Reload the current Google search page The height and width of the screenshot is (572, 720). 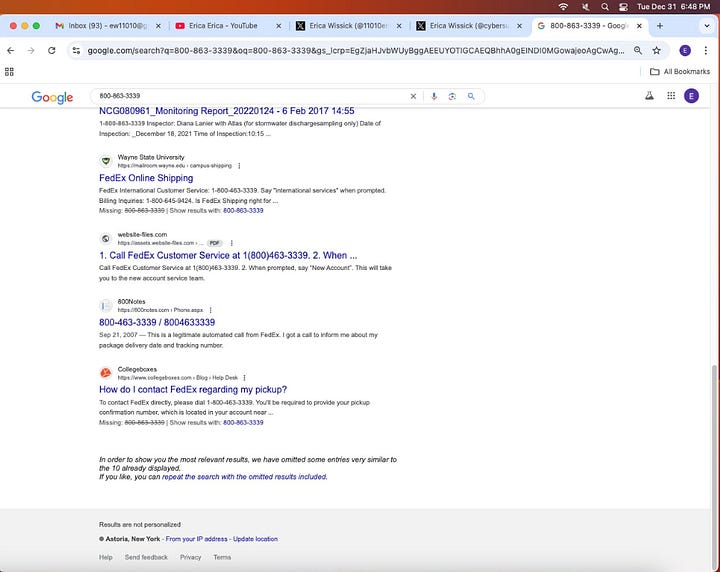[x=51, y=50]
